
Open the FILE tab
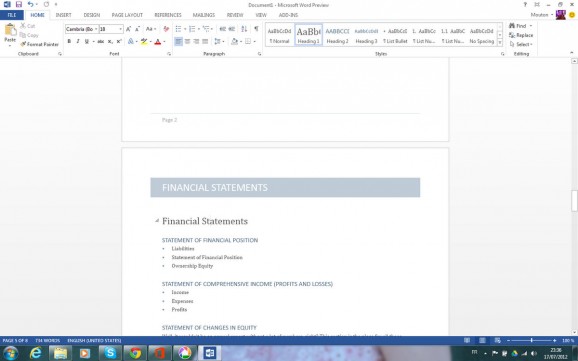tap(12, 15)
